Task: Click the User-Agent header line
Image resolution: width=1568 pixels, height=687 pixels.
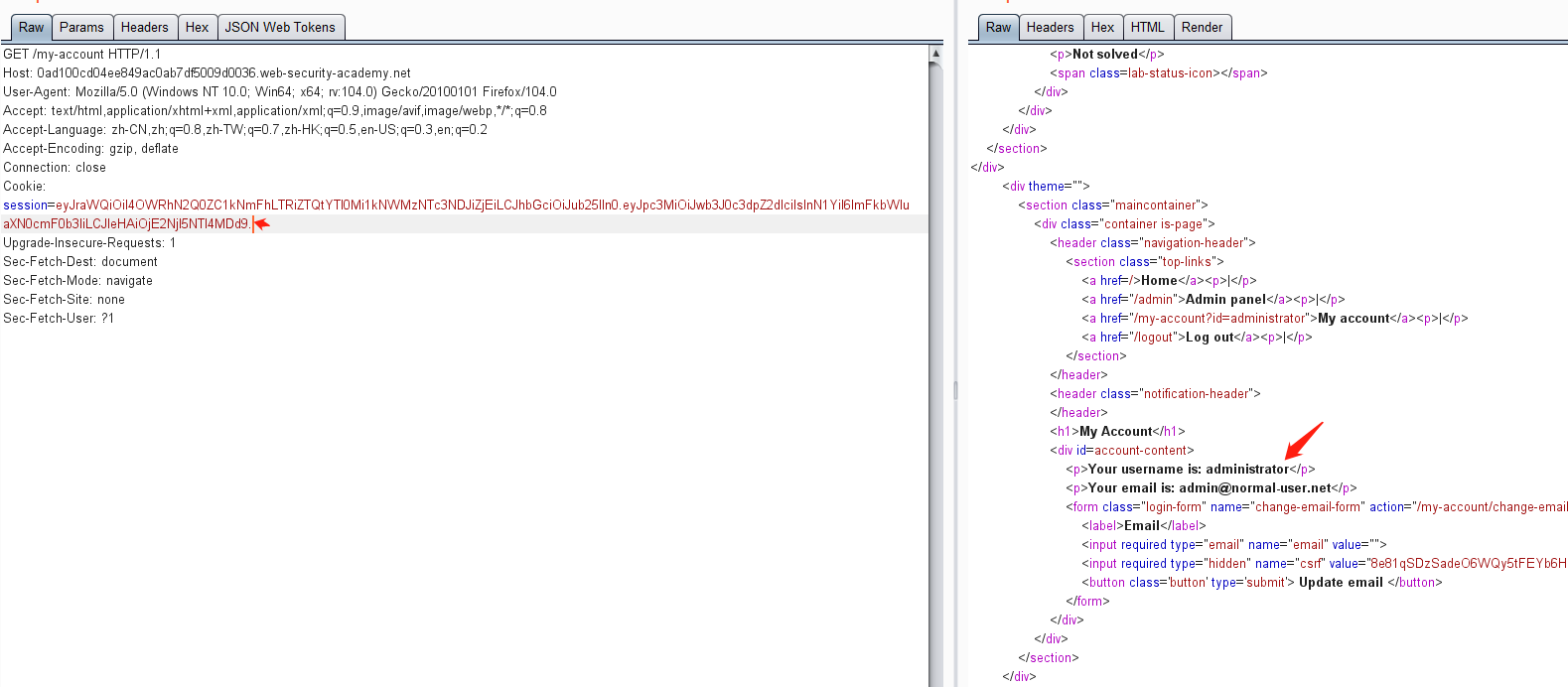Action: pyautogui.click(x=280, y=92)
